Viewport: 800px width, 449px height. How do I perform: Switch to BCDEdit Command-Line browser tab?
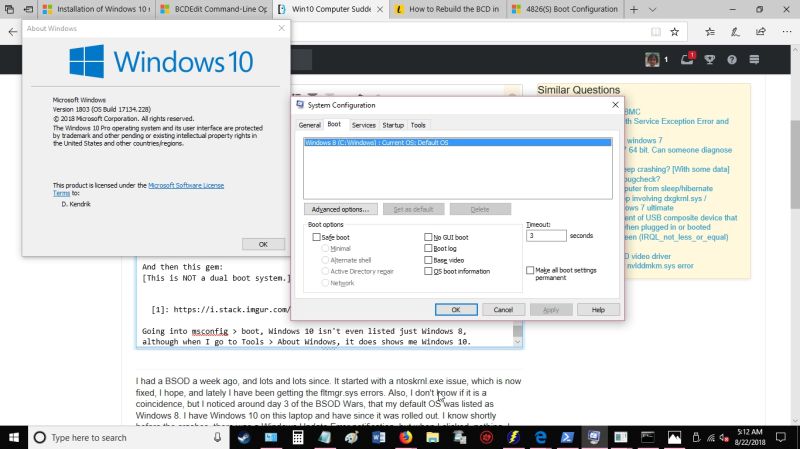point(214,9)
